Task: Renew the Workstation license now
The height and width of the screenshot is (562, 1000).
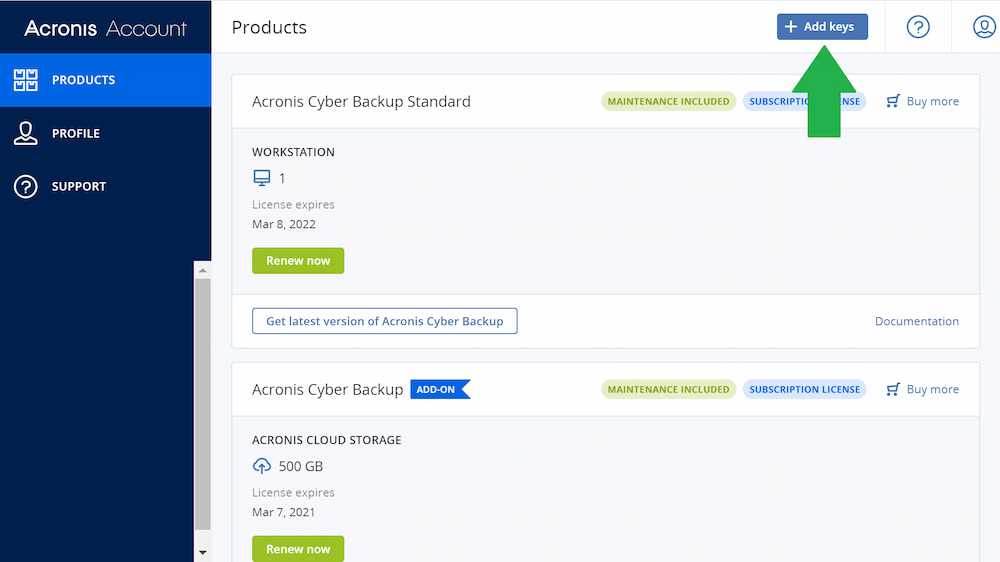Action: (x=298, y=261)
